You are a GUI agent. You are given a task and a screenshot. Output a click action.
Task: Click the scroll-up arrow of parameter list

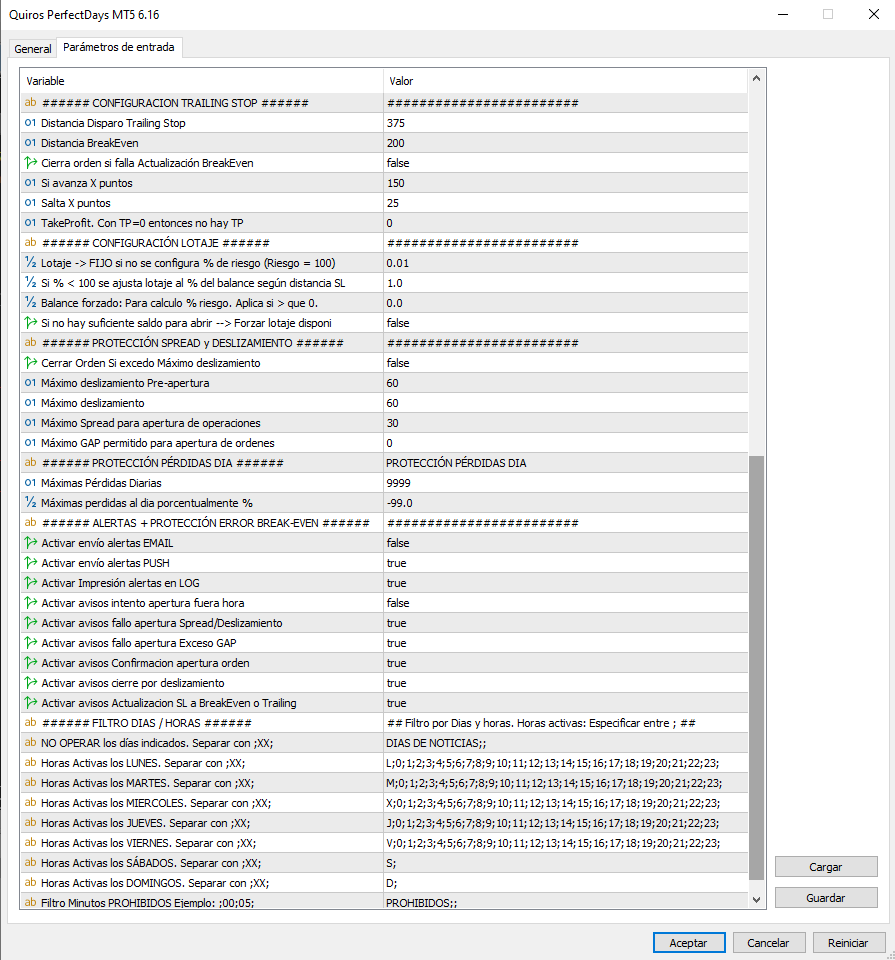756,79
